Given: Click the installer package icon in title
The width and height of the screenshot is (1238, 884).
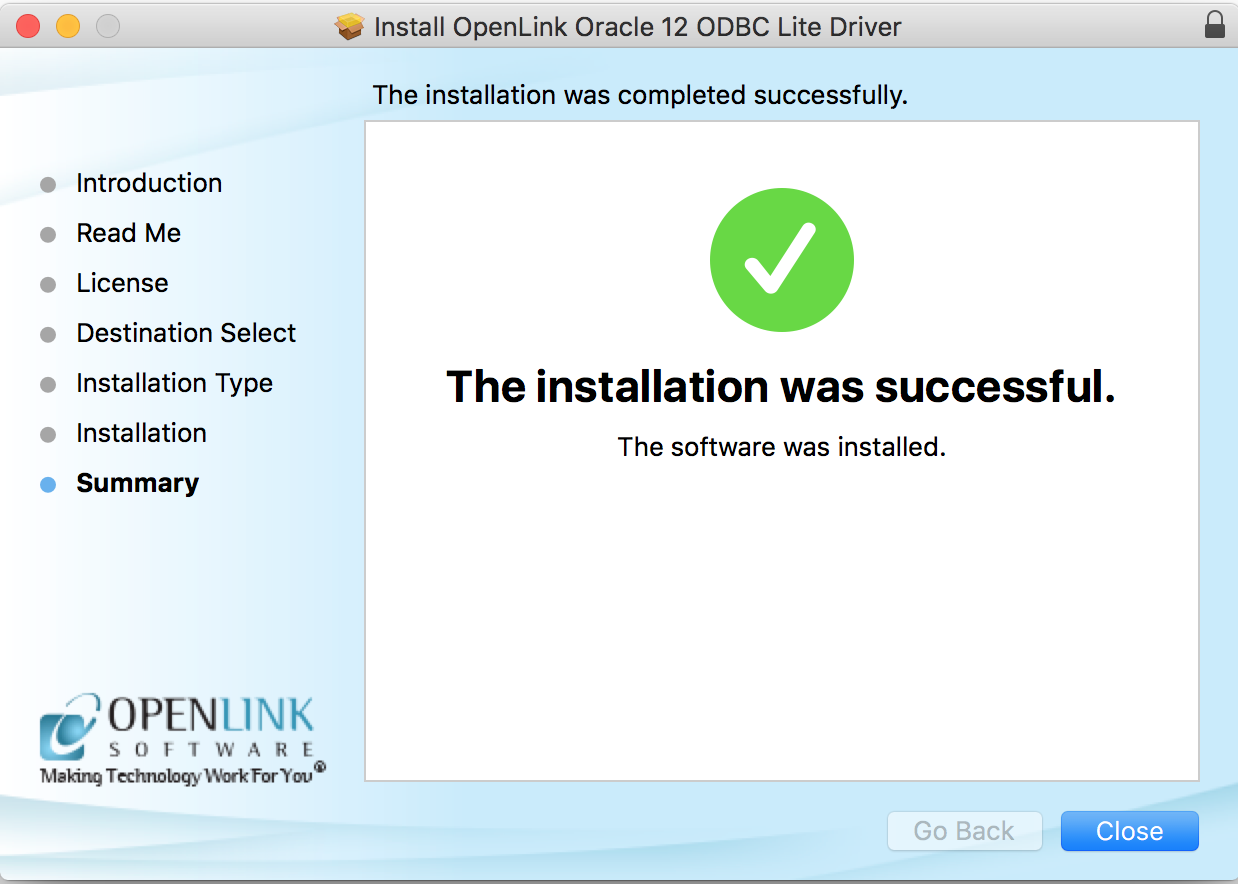Looking at the screenshot, I should tap(350, 26).
